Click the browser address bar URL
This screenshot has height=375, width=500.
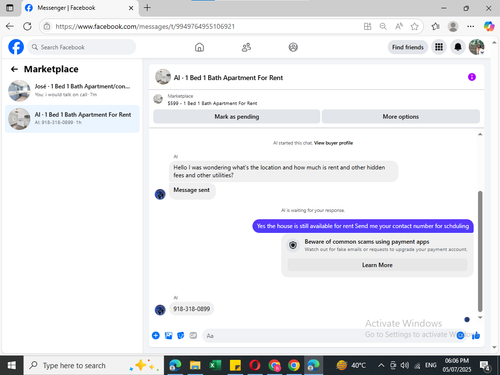145,26
